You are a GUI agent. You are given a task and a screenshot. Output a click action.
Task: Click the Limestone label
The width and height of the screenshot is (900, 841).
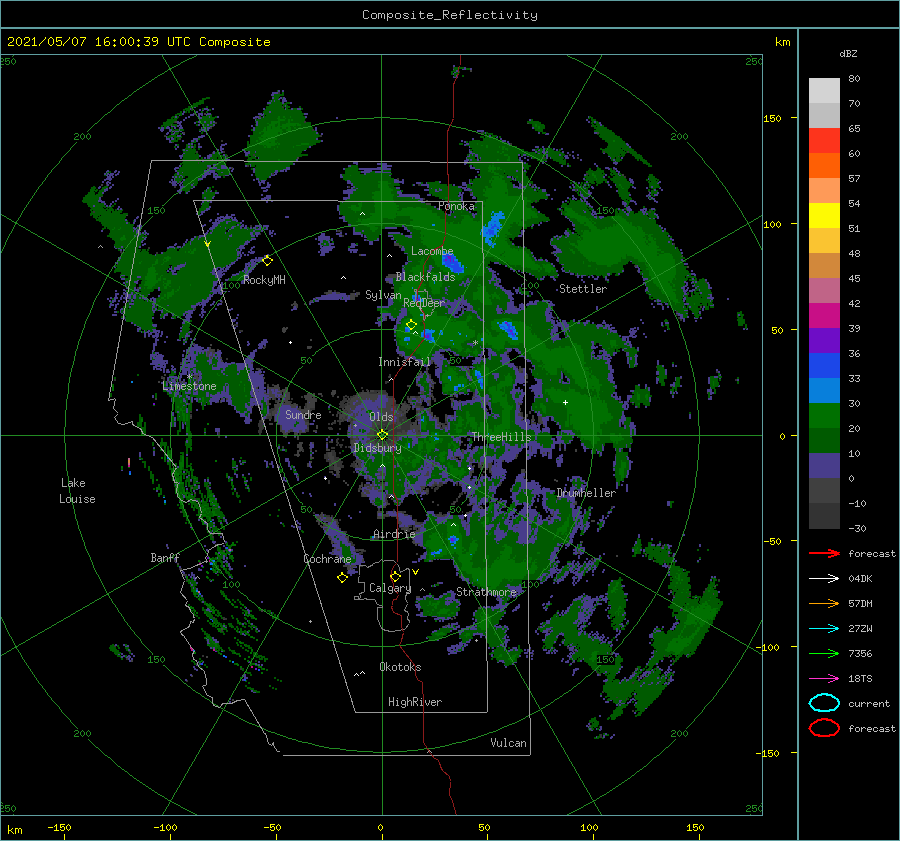point(189,386)
